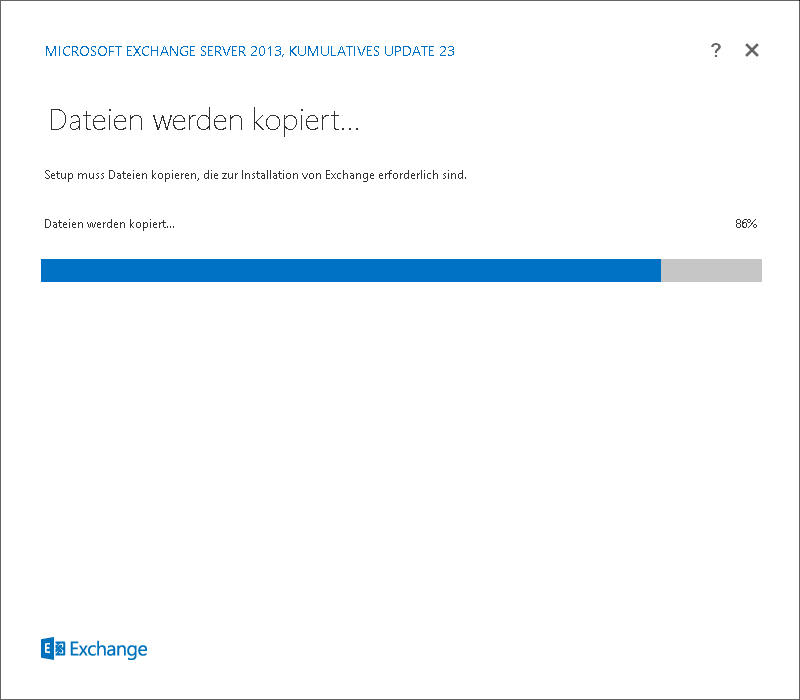The height and width of the screenshot is (700, 800).
Task: Click the Exchange wordmark beside the logo
Action: [x=108, y=649]
